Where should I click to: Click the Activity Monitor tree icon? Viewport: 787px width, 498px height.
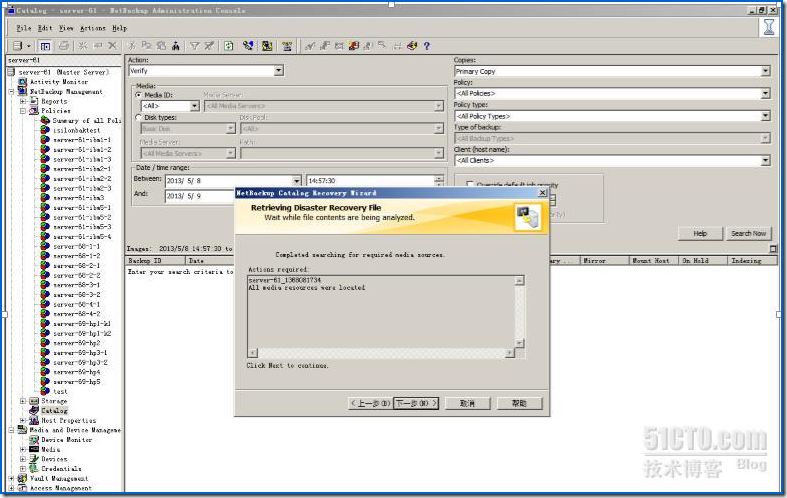(x=23, y=82)
